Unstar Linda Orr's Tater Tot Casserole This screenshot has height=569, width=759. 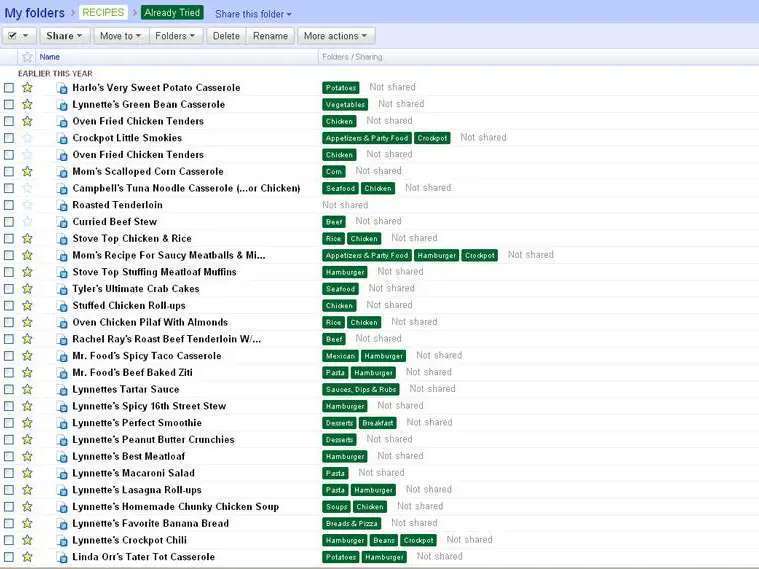(27, 557)
